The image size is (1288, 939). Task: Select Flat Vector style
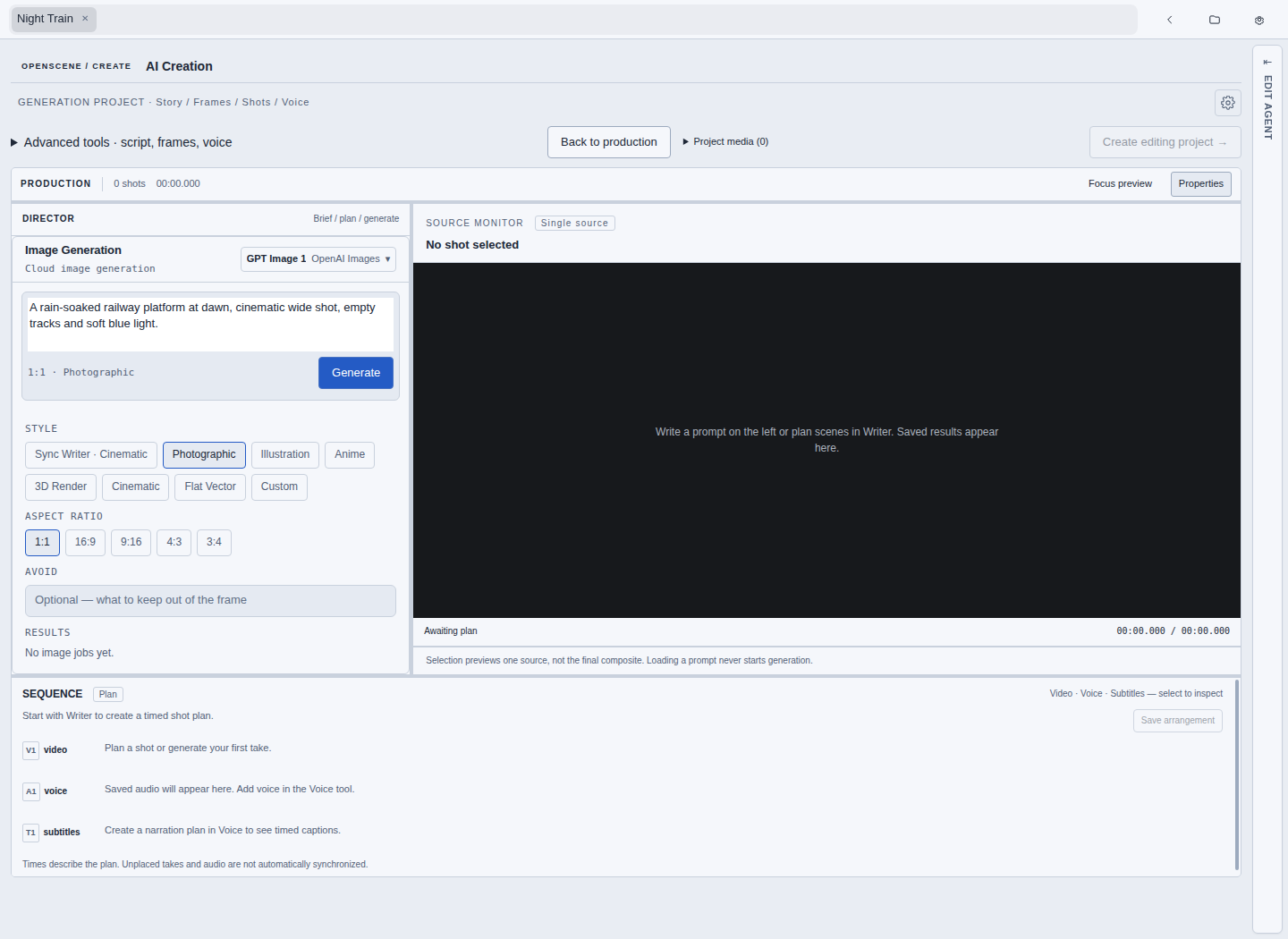210,487
